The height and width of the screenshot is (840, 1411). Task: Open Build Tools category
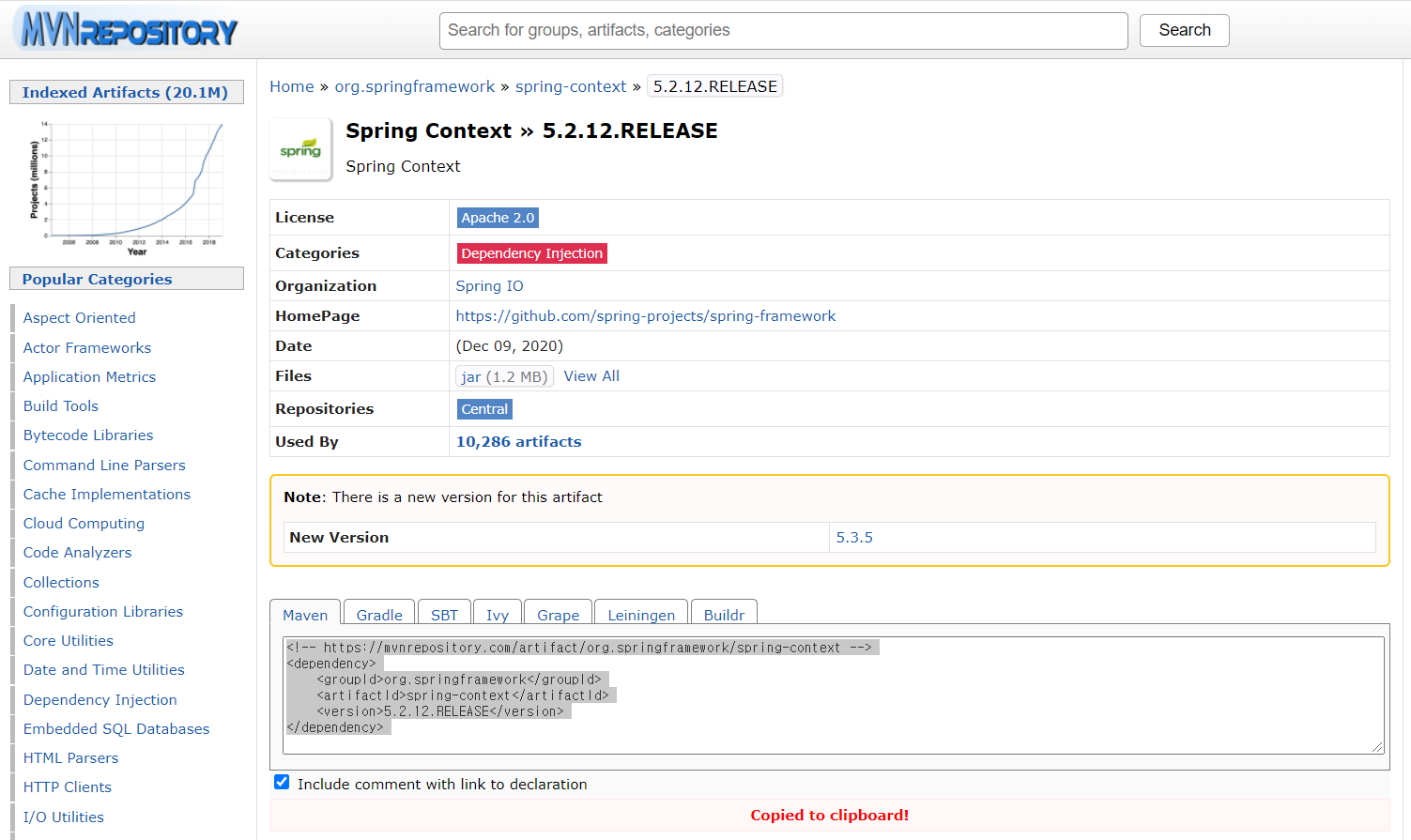click(x=61, y=406)
